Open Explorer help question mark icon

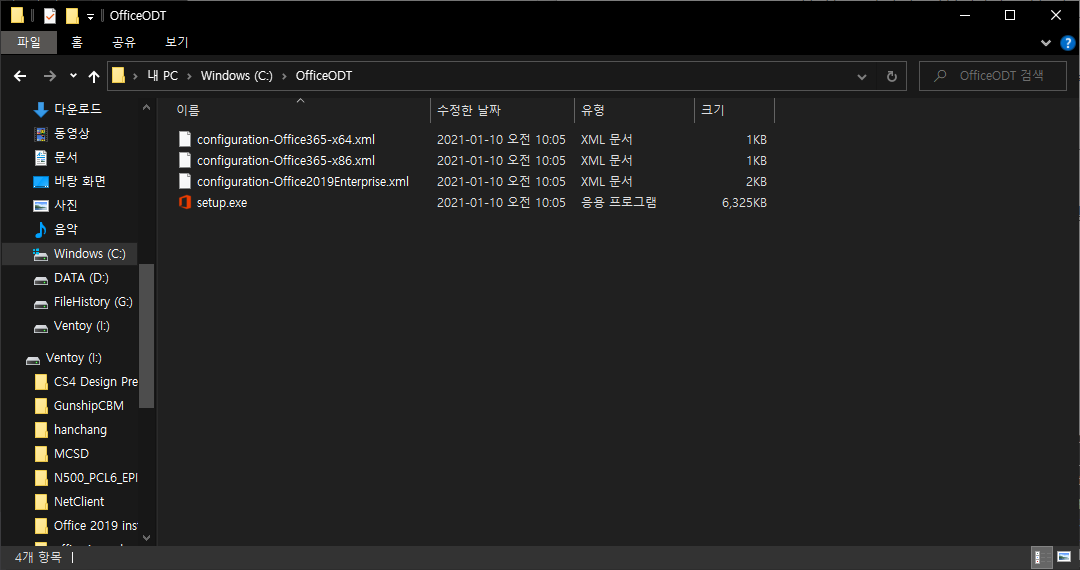[x=1067, y=43]
